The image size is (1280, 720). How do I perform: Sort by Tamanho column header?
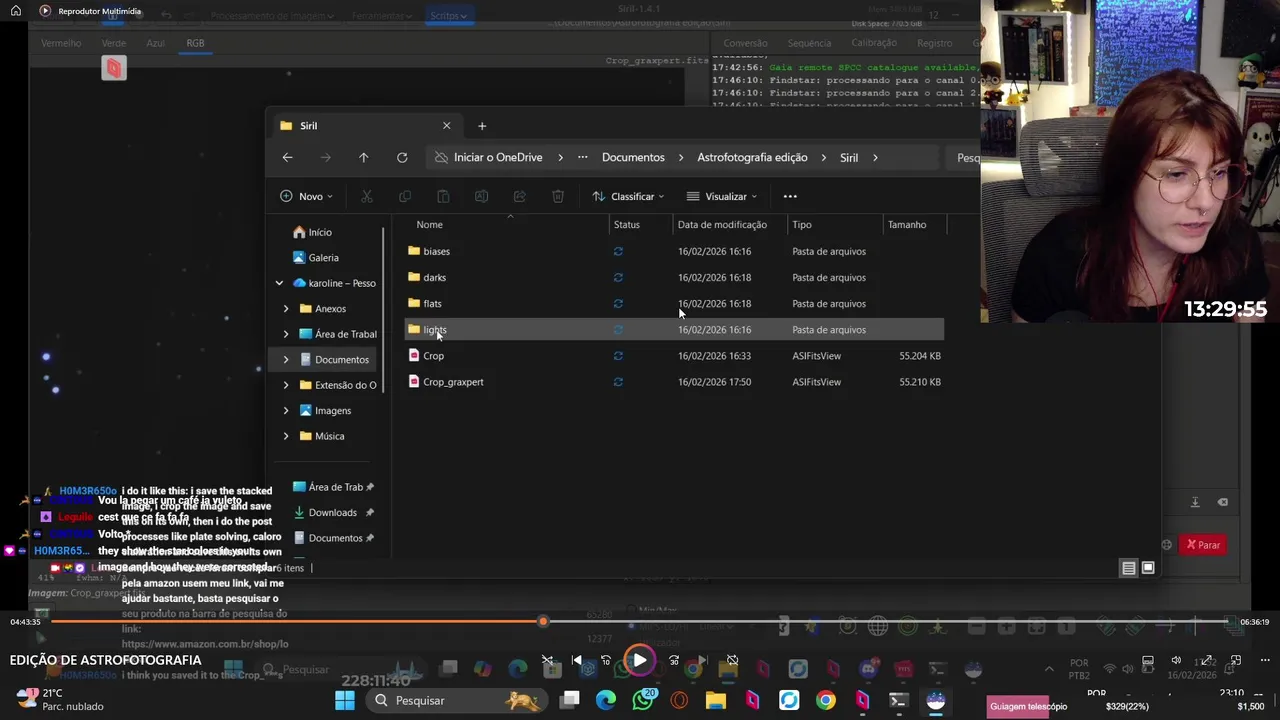point(907,225)
